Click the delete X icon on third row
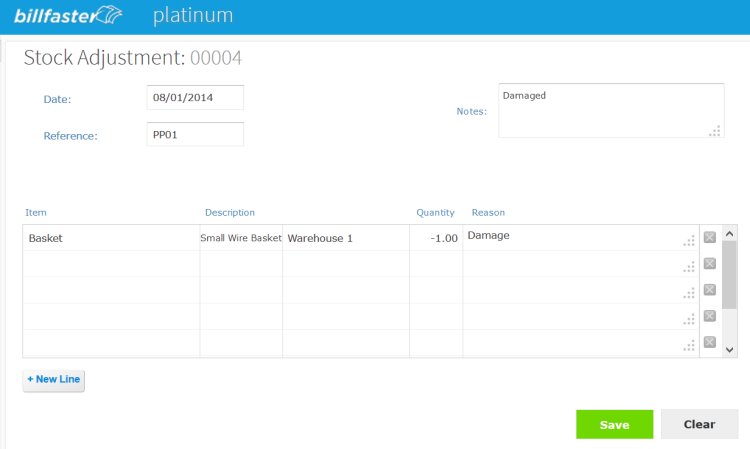Screen dimensions: 750x449 (x=709, y=290)
